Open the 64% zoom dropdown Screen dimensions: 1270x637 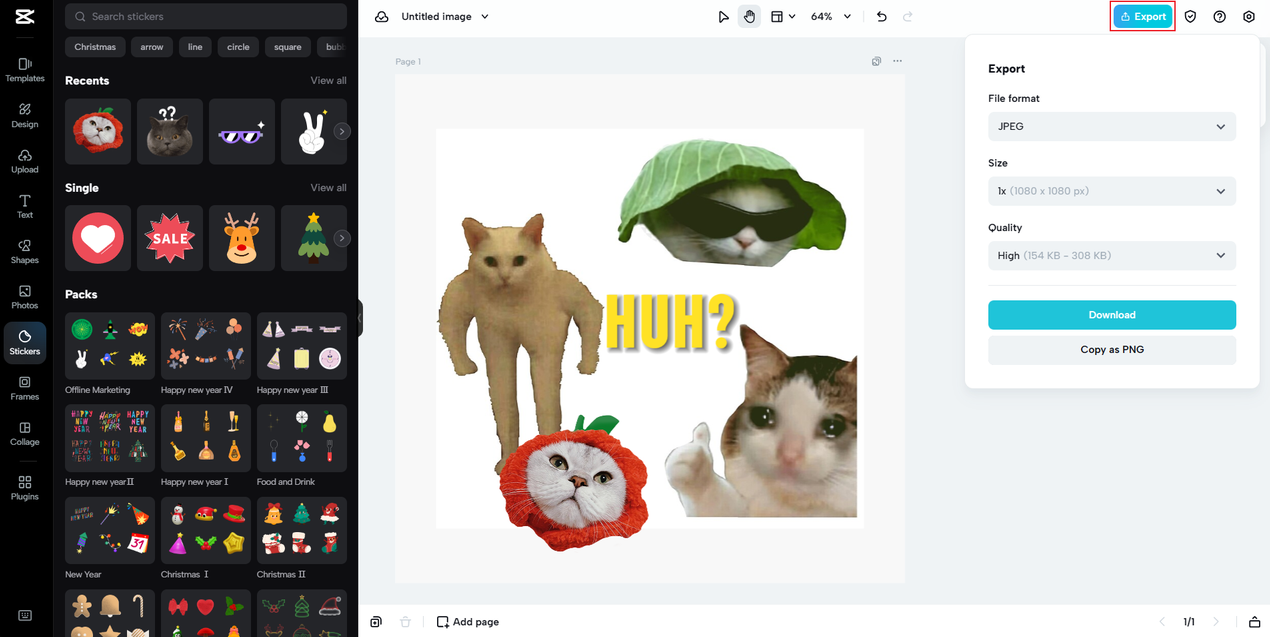click(x=830, y=17)
